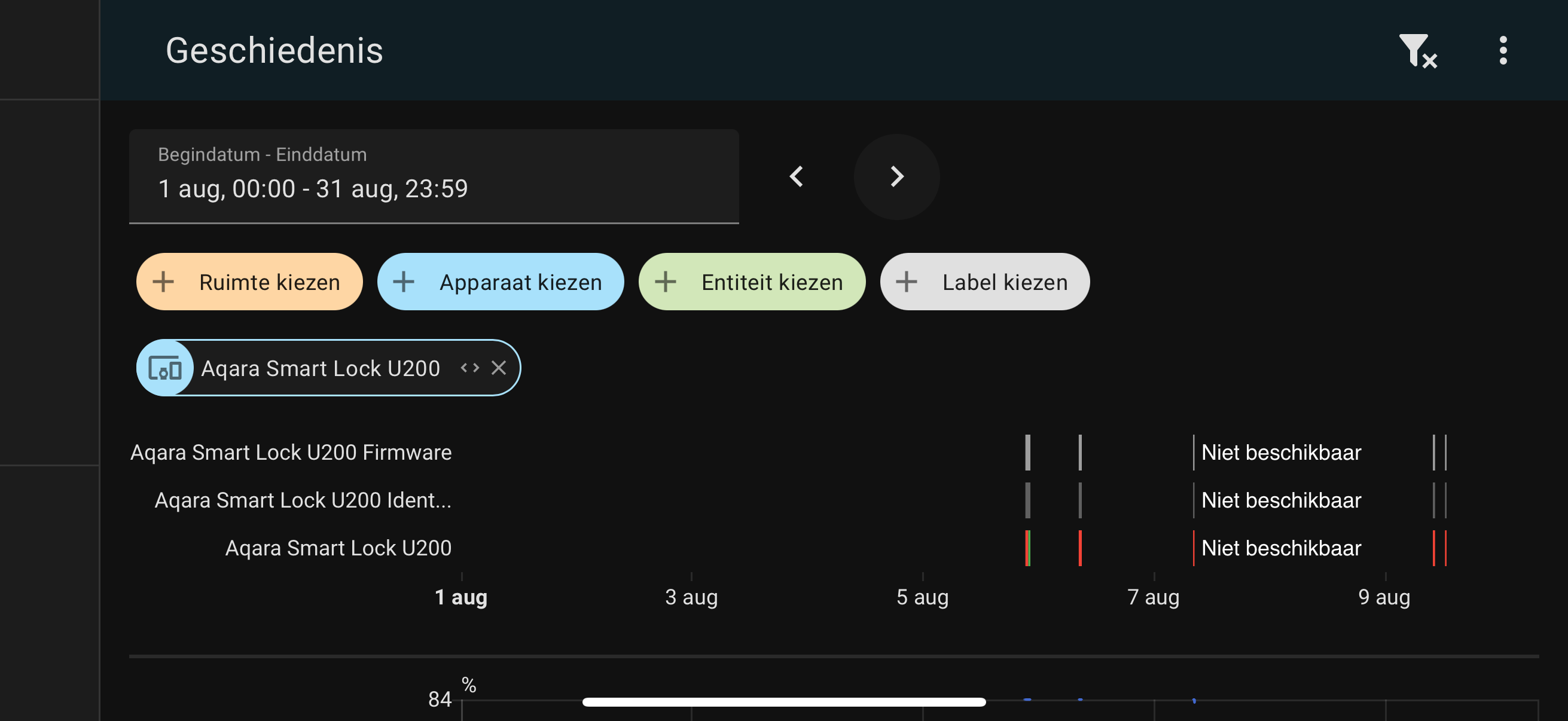
Task: Open the Label kiezen picker
Action: (x=984, y=282)
